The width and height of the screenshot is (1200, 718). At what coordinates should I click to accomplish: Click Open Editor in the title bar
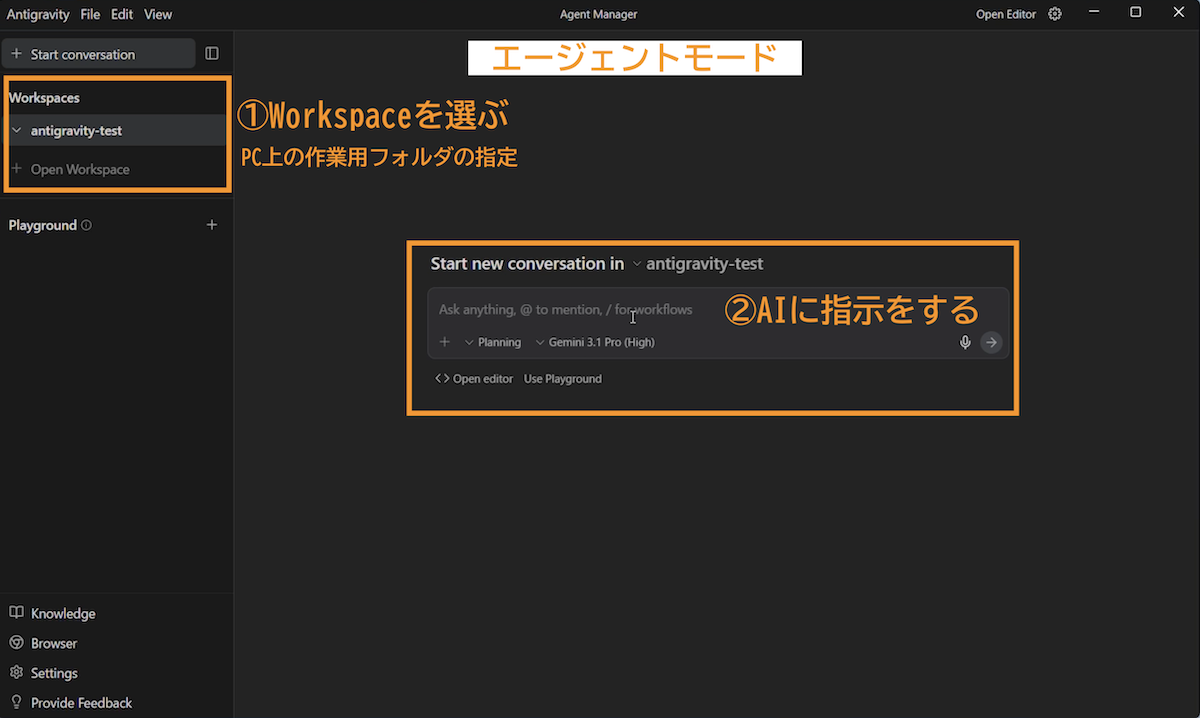click(x=1005, y=14)
